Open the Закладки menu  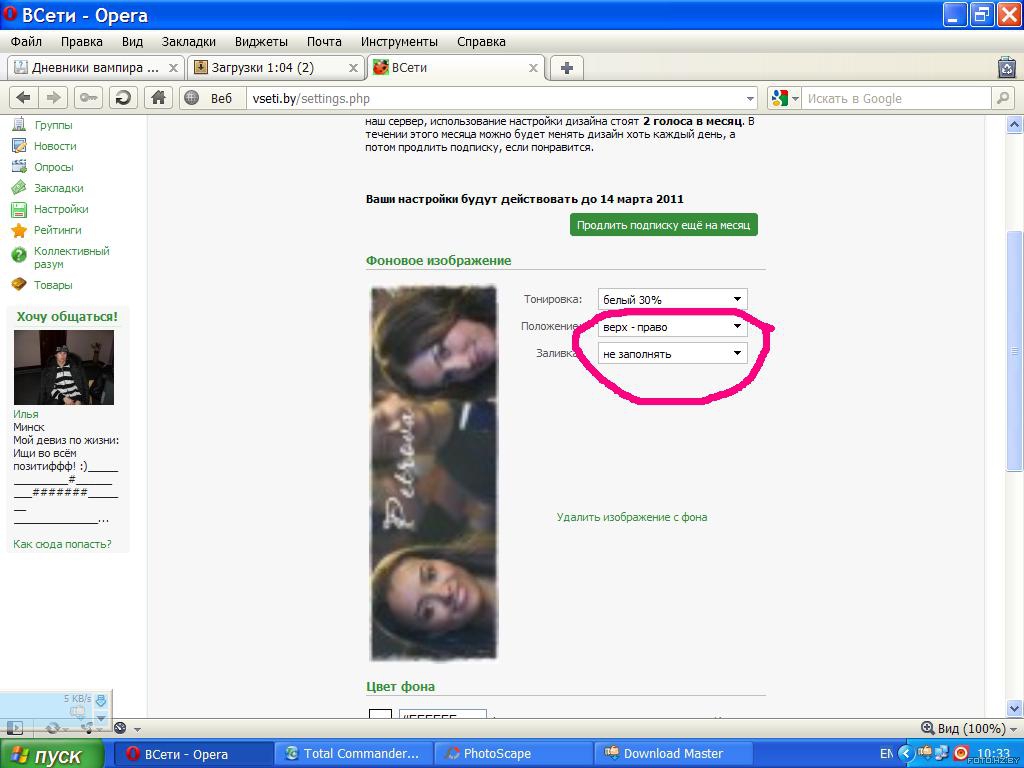(188, 42)
